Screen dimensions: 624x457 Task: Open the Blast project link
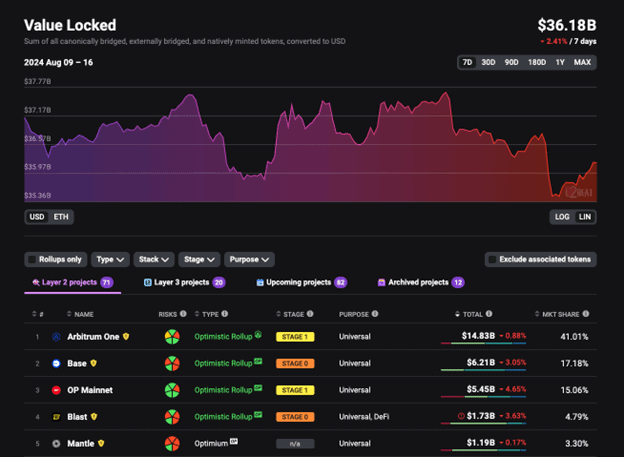pyautogui.click(x=77, y=417)
